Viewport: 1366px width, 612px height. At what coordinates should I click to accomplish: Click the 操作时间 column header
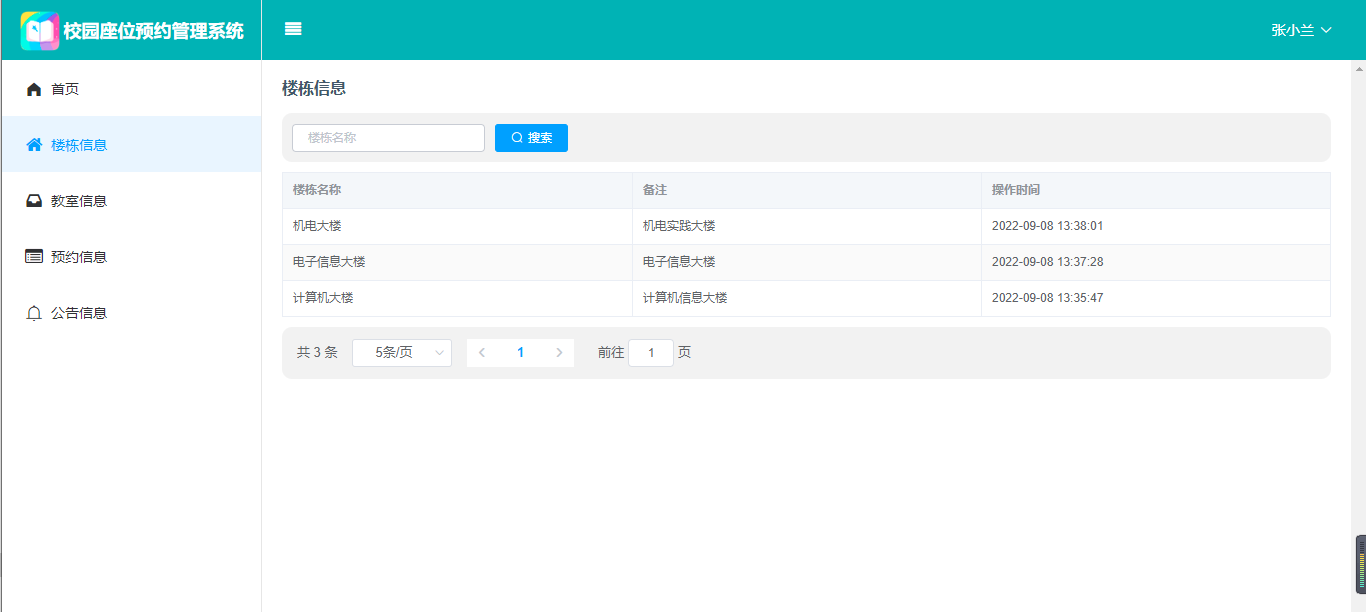(x=1015, y=190)
